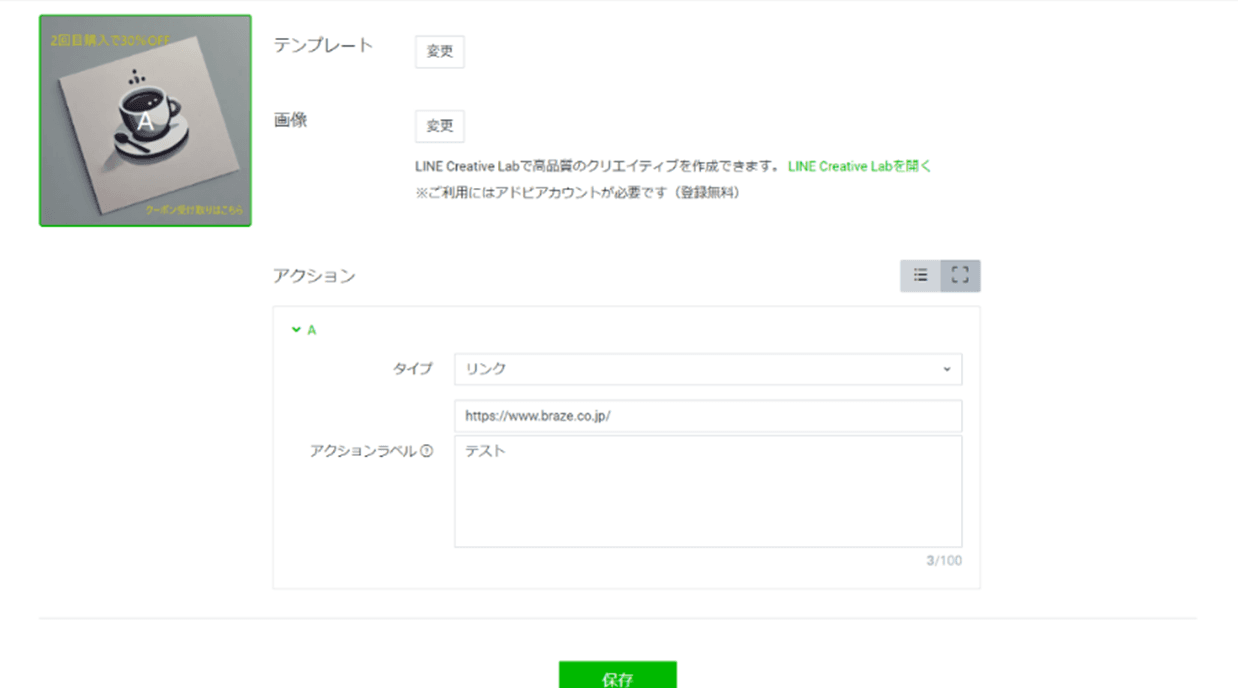Open the タイプ dropdown showing リンク

tap(707, 369)
